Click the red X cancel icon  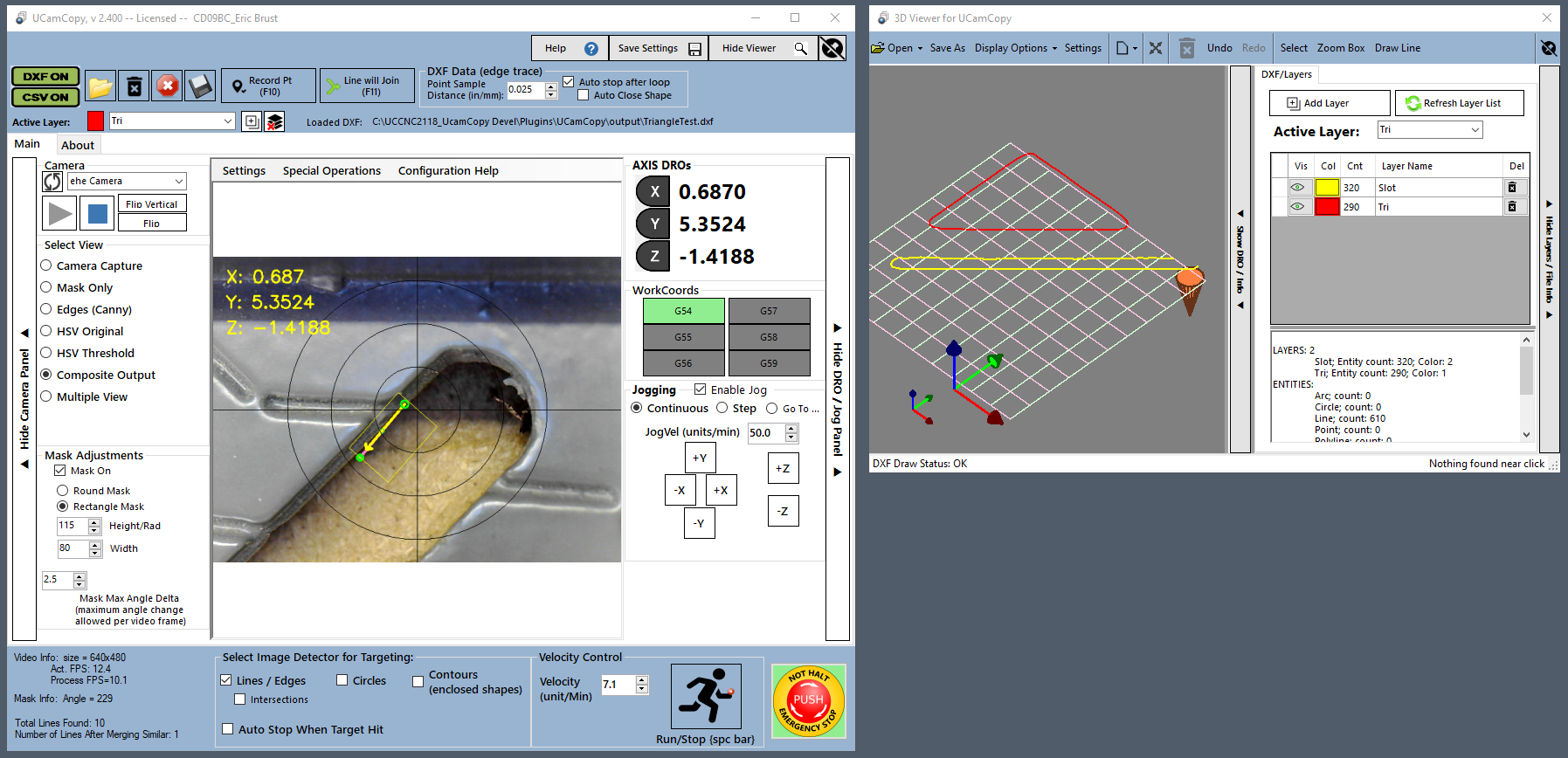point(167,86)
